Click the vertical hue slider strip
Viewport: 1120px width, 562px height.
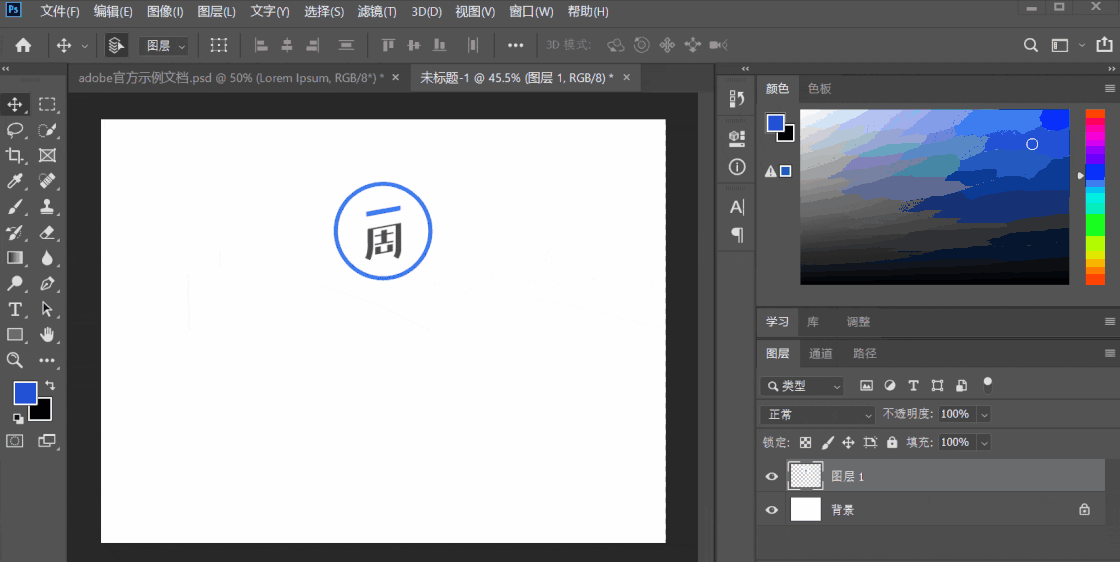click(1095, 197)
